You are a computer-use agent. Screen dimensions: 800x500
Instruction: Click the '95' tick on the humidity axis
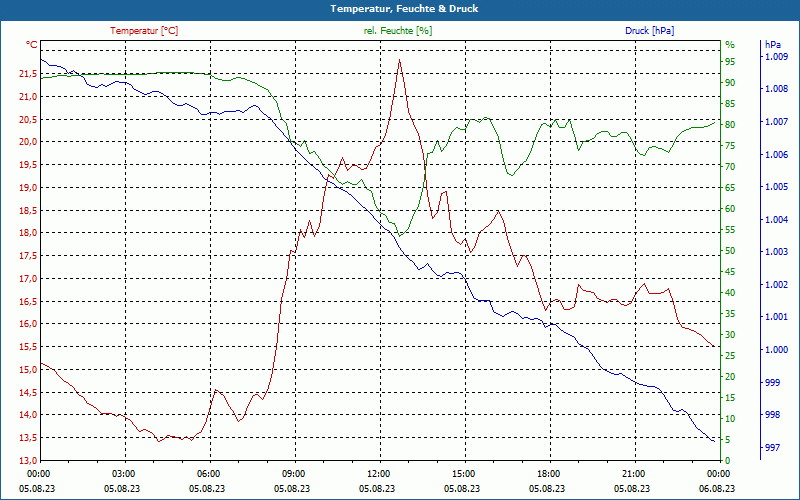730,62
